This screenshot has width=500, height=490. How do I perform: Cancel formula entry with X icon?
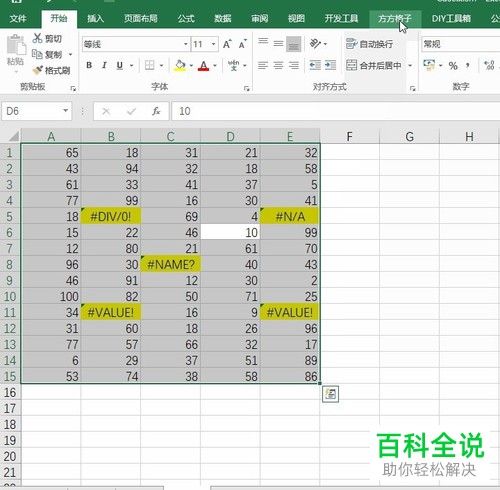106,111
